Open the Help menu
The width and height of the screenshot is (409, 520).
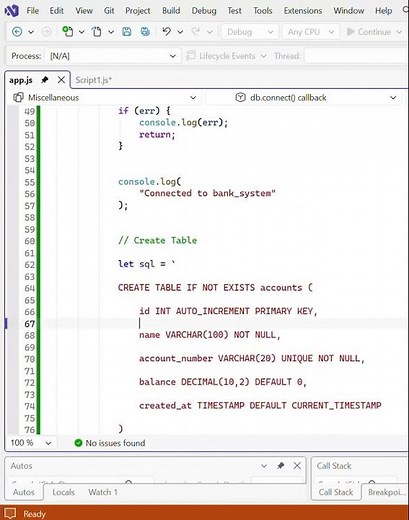tap(383, 11)
